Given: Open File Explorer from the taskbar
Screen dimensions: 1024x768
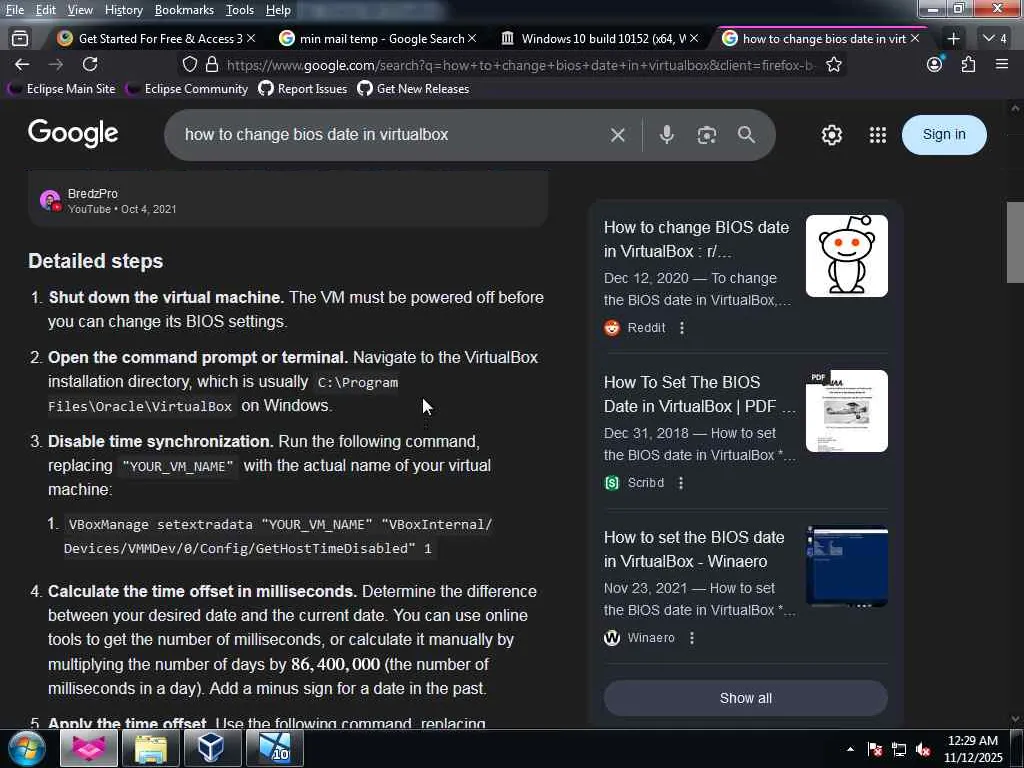Looking at the screenshot, I should (151, 748).
